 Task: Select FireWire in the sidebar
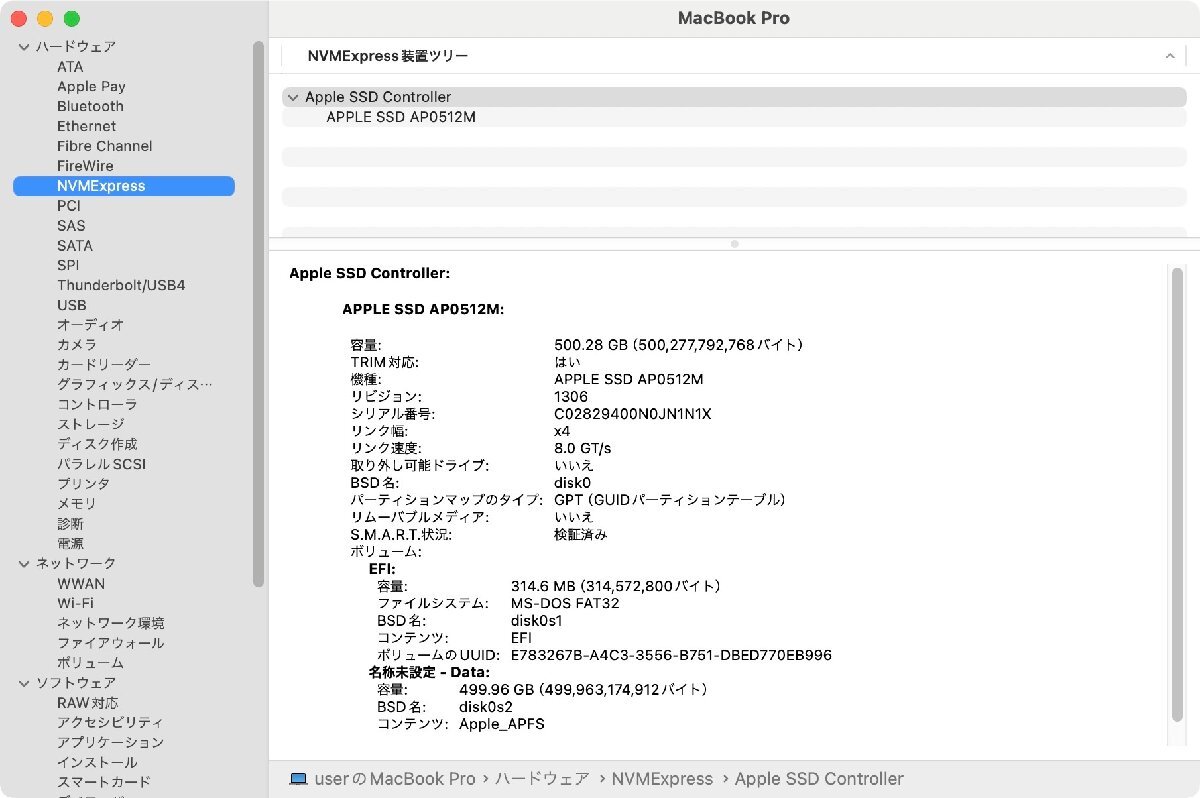click(x=85, y=166)
